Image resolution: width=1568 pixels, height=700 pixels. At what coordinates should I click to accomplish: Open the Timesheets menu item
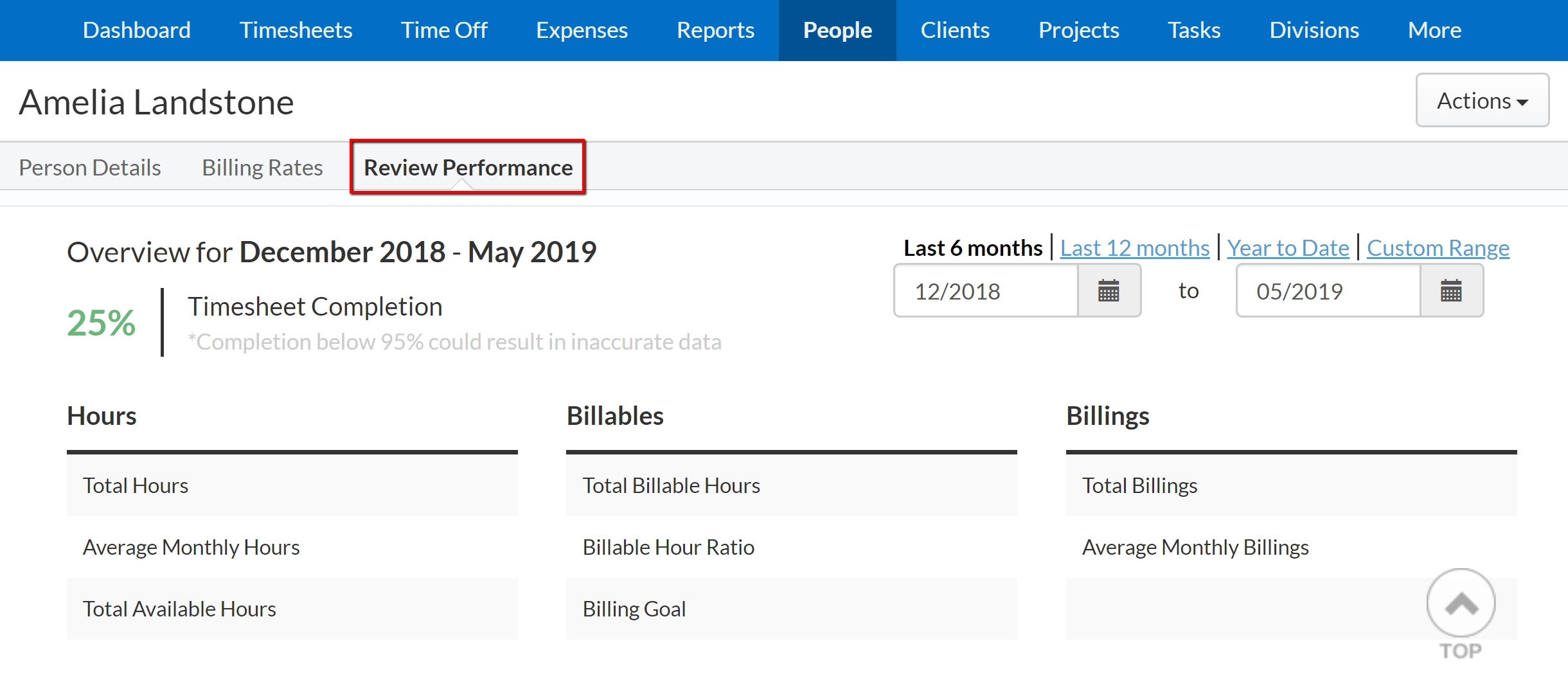pos(296,30)
